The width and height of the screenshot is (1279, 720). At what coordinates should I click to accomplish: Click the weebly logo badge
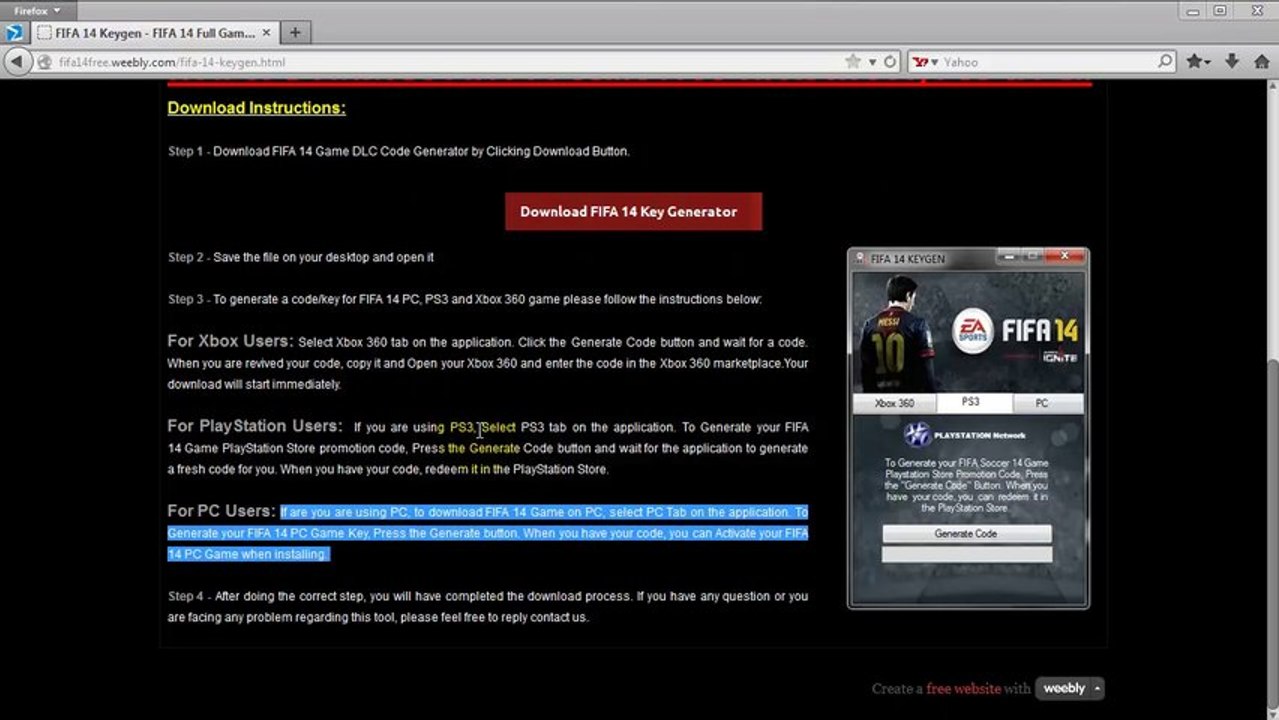point(1064,689)
